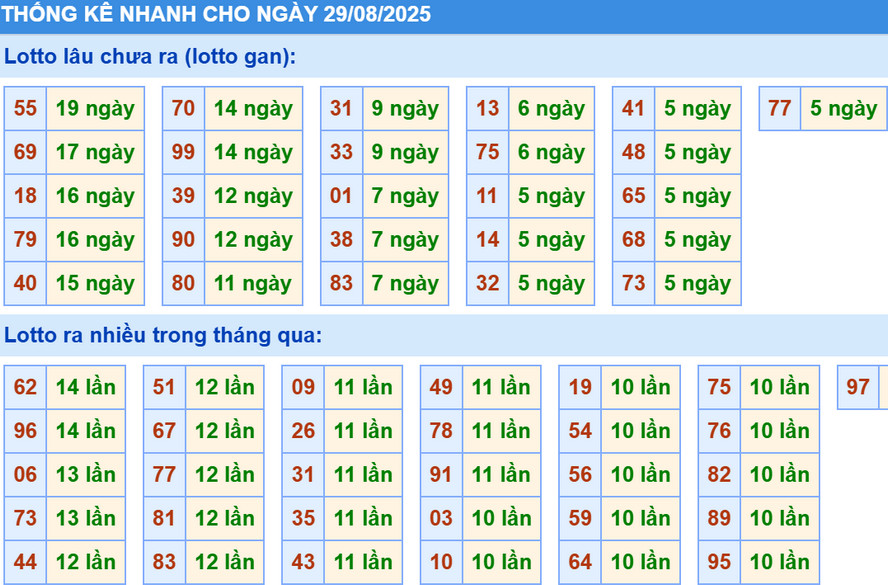Click number 40 in the lotto gan table
This screenshot has height=585, width=888.
click(26, 284)
